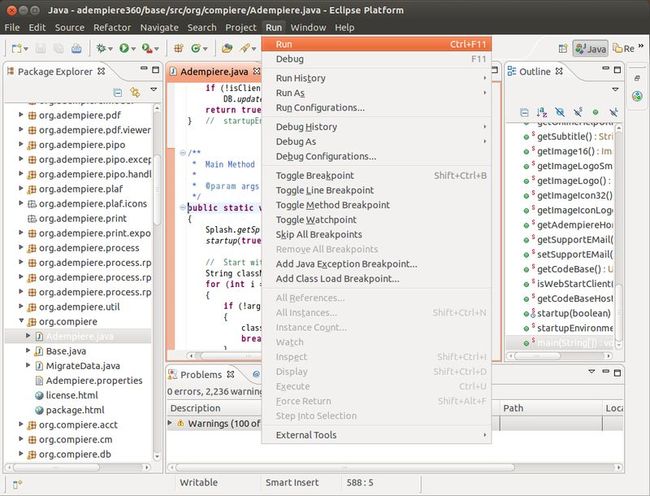Open Outline view menu triangle
The image size is (650, 496).
click(x=615, y=90)
